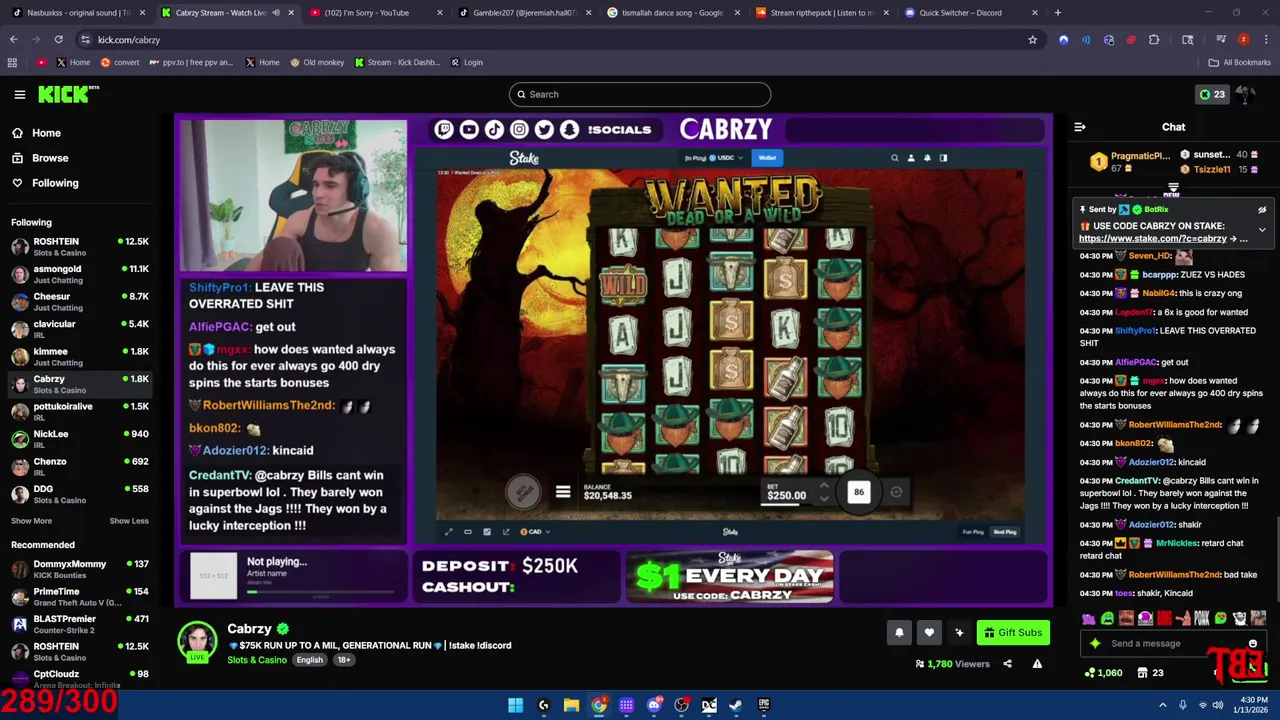Open the KICKs balance showing 23
Viewport: 1280px width, 720px height.
pos(1212,94)
